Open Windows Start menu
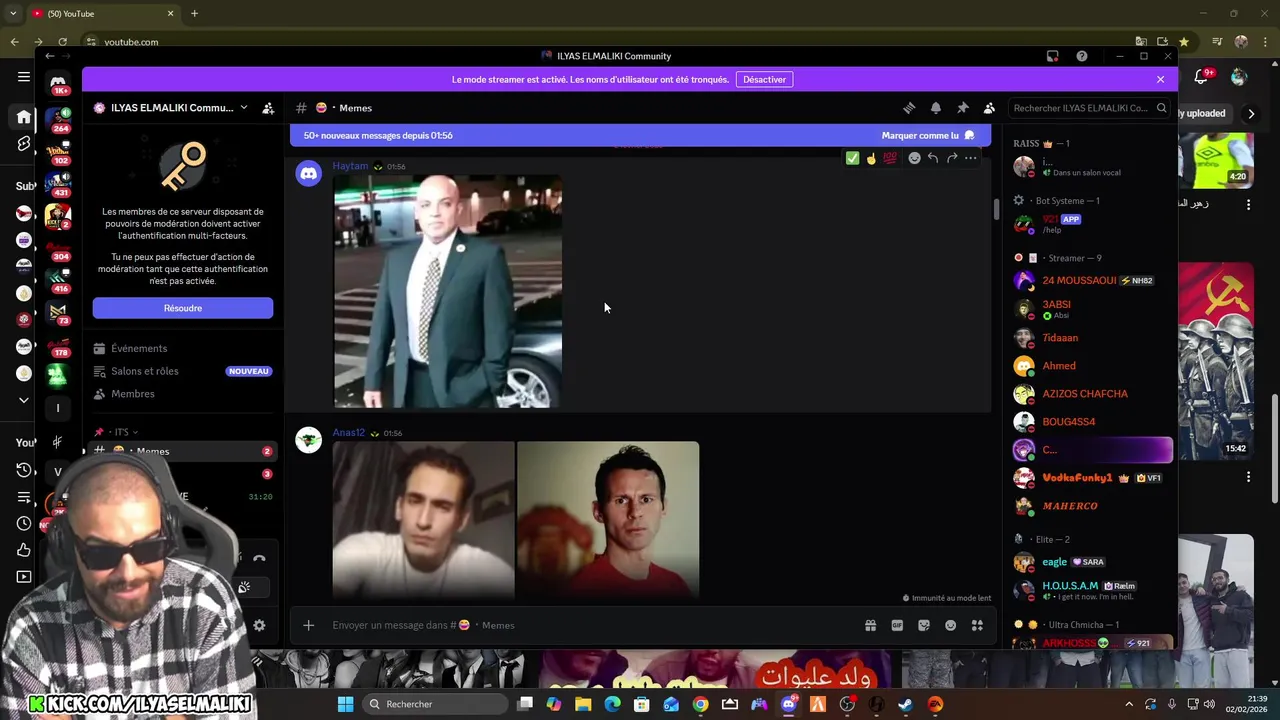 [x=345, y=704]
